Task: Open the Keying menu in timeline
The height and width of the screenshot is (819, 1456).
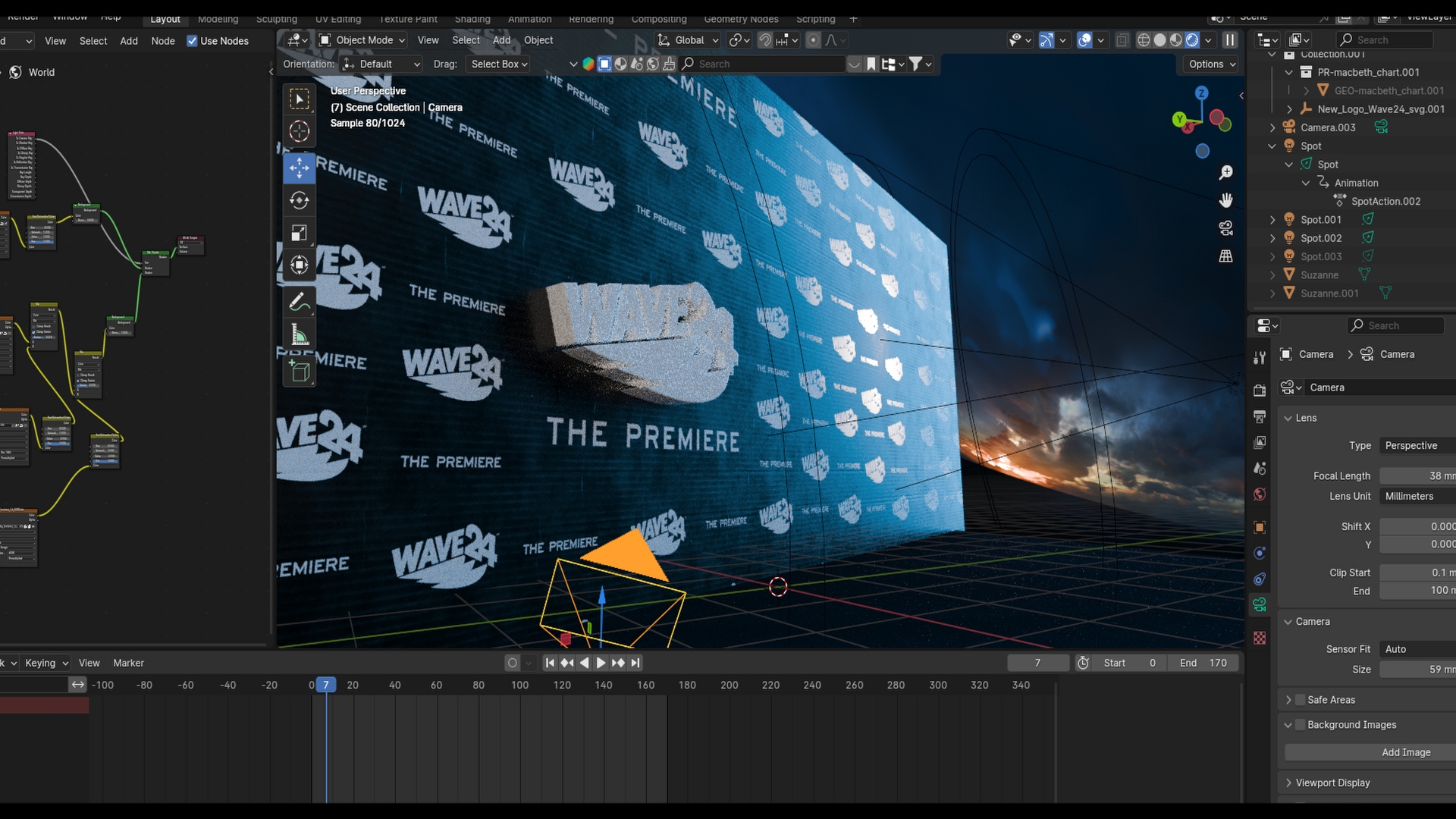Action: point(45,663)
